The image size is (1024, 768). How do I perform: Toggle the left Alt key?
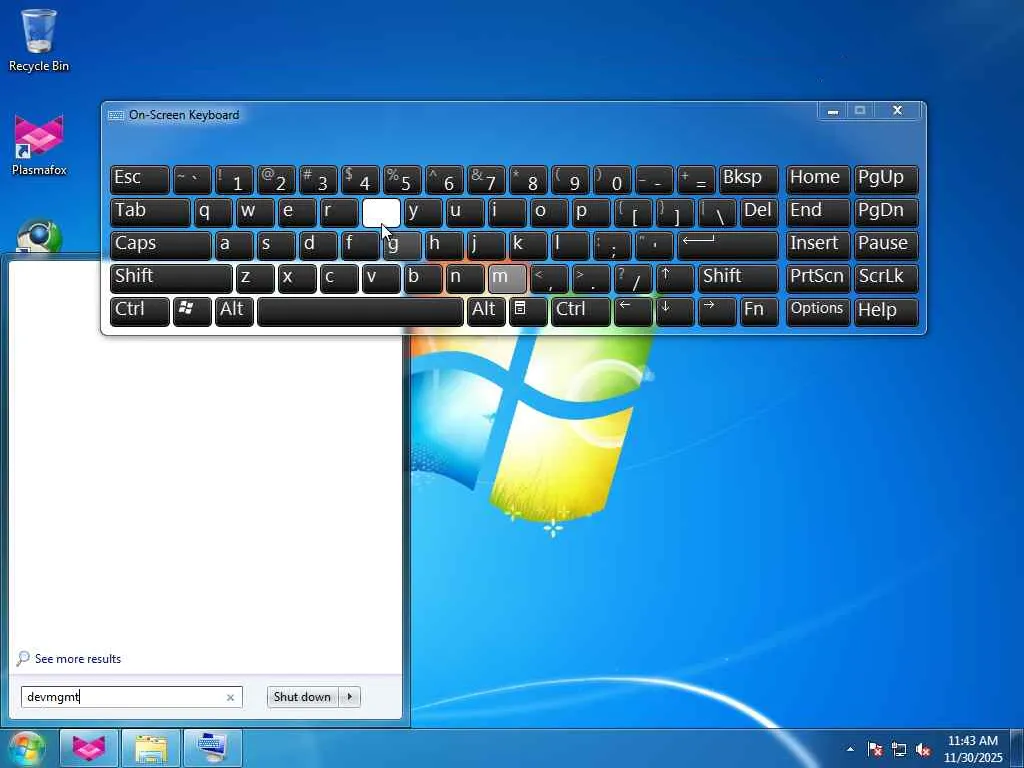pos(234,311)
